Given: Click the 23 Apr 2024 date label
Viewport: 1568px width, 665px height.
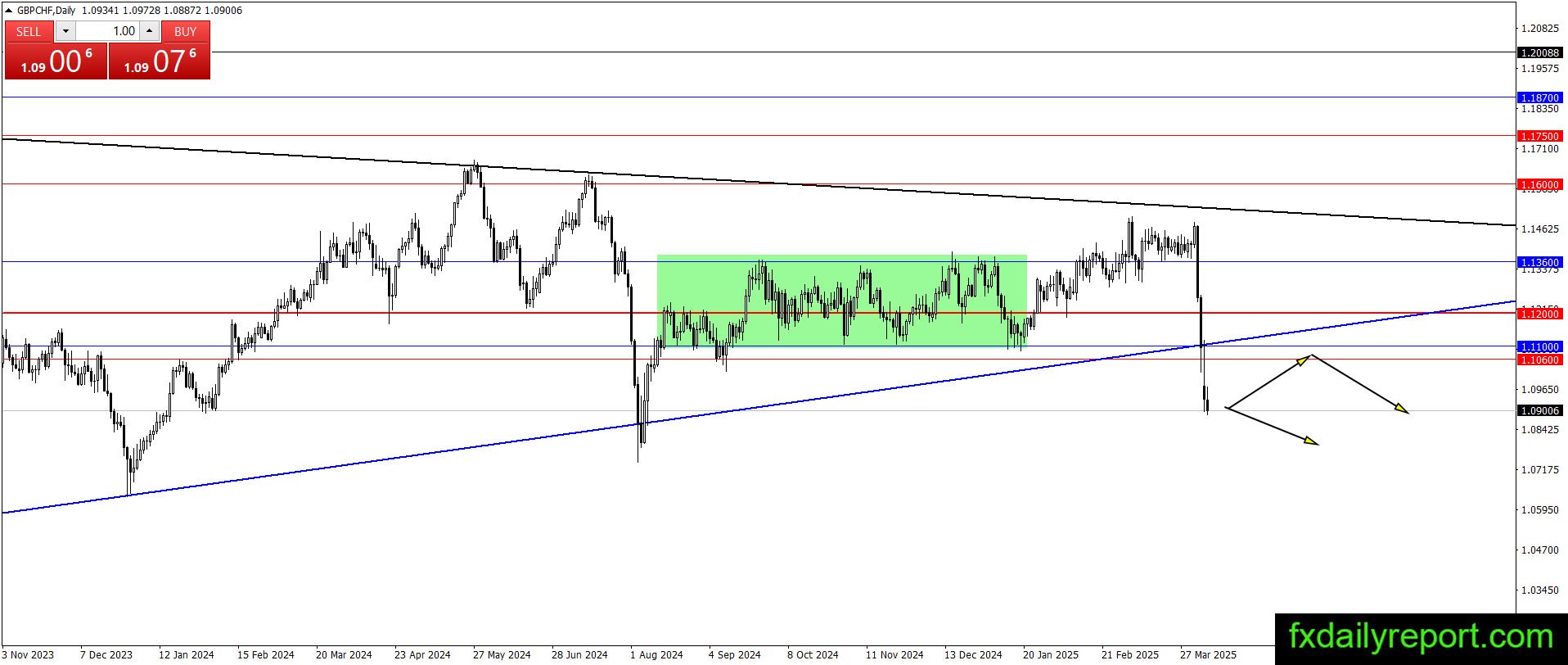Looking at the screenshot, I should click(422, 655).
